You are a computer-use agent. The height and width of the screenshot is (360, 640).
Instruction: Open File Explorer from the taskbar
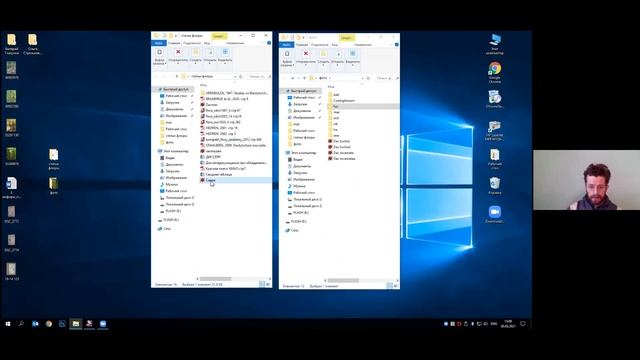pyautogui.click(x=76, y=324)
